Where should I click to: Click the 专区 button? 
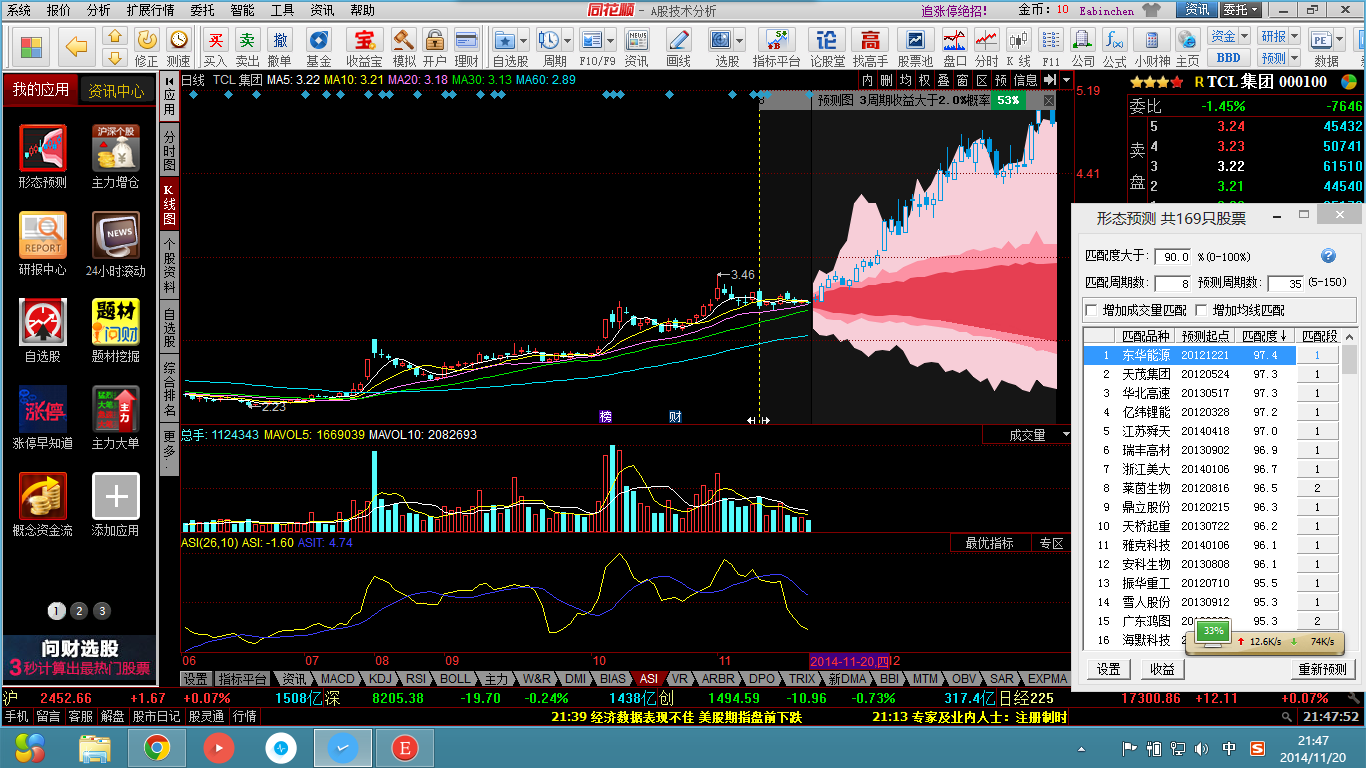(x=1051, y=543)
